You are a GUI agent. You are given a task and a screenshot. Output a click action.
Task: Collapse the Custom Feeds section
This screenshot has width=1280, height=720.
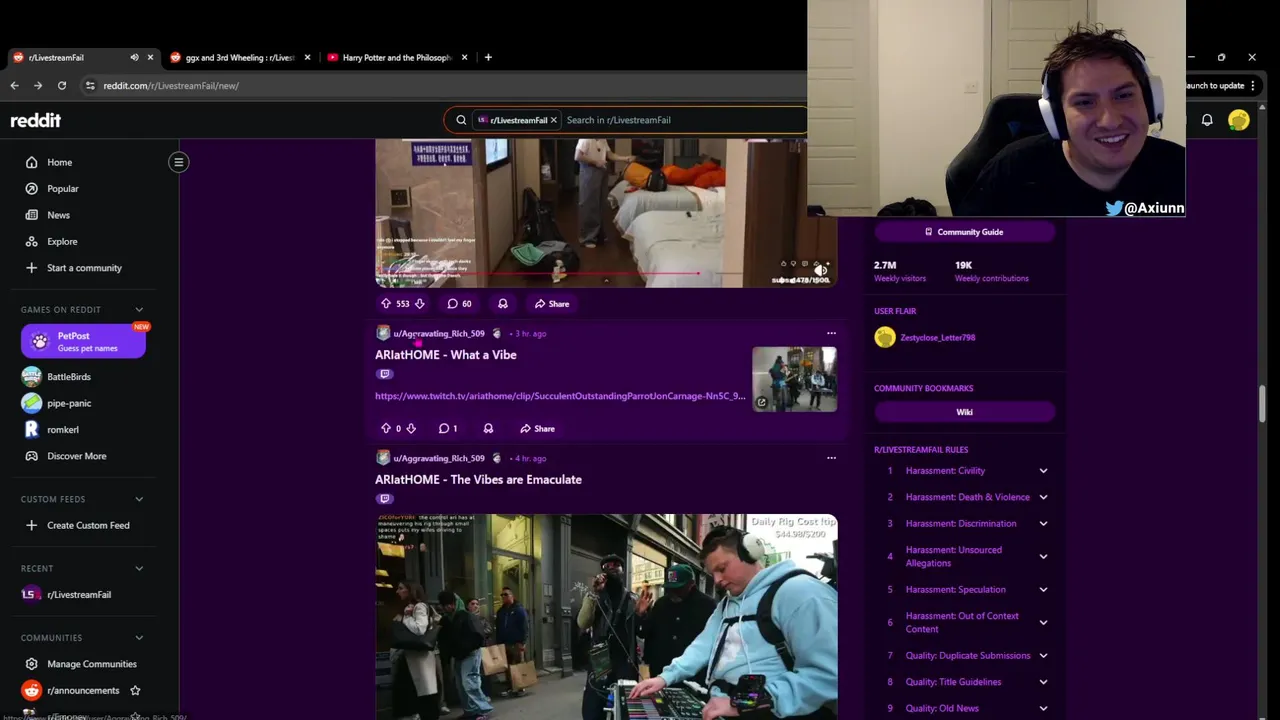[x=139, y=499]
